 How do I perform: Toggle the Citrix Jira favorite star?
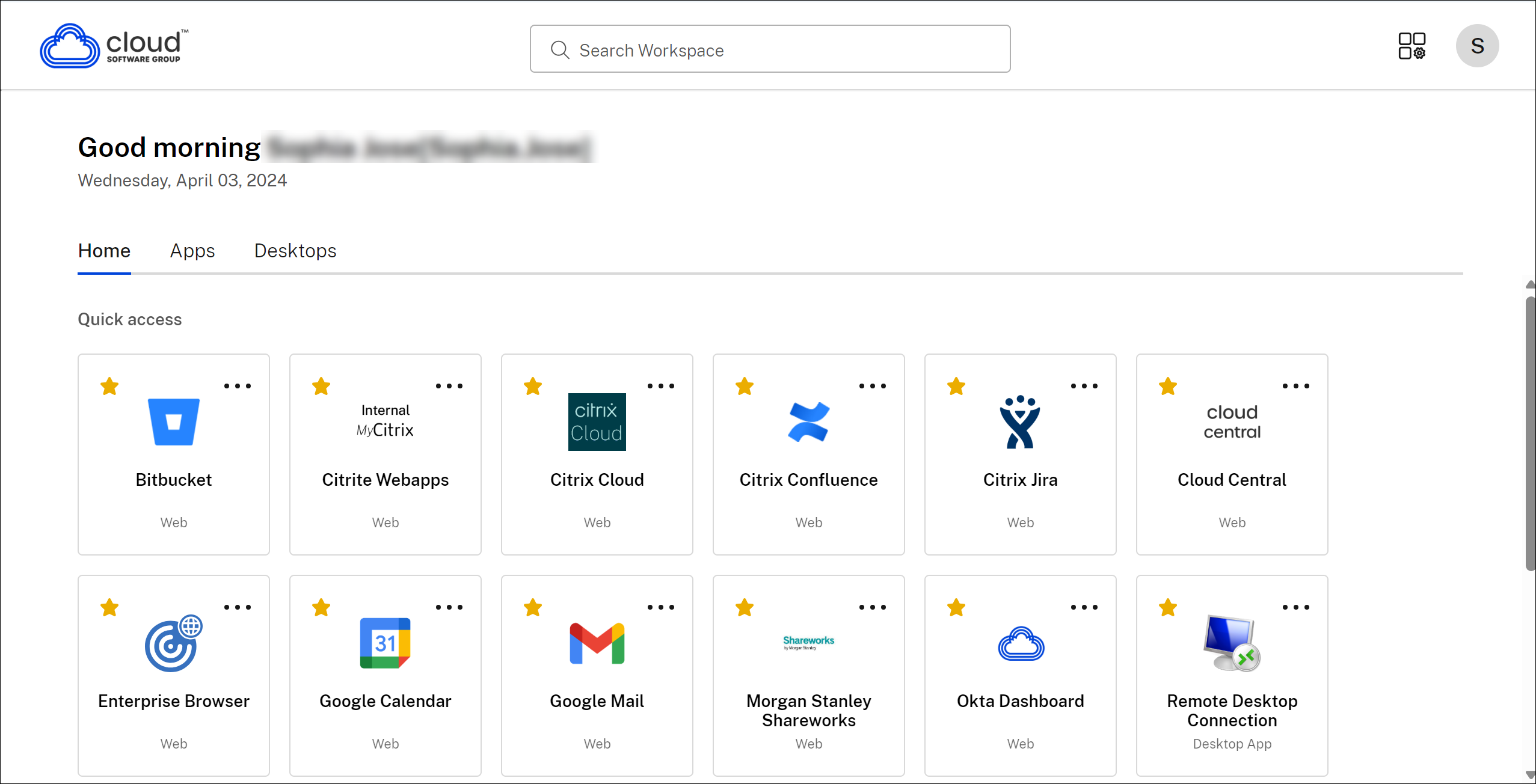pos(956,386)
